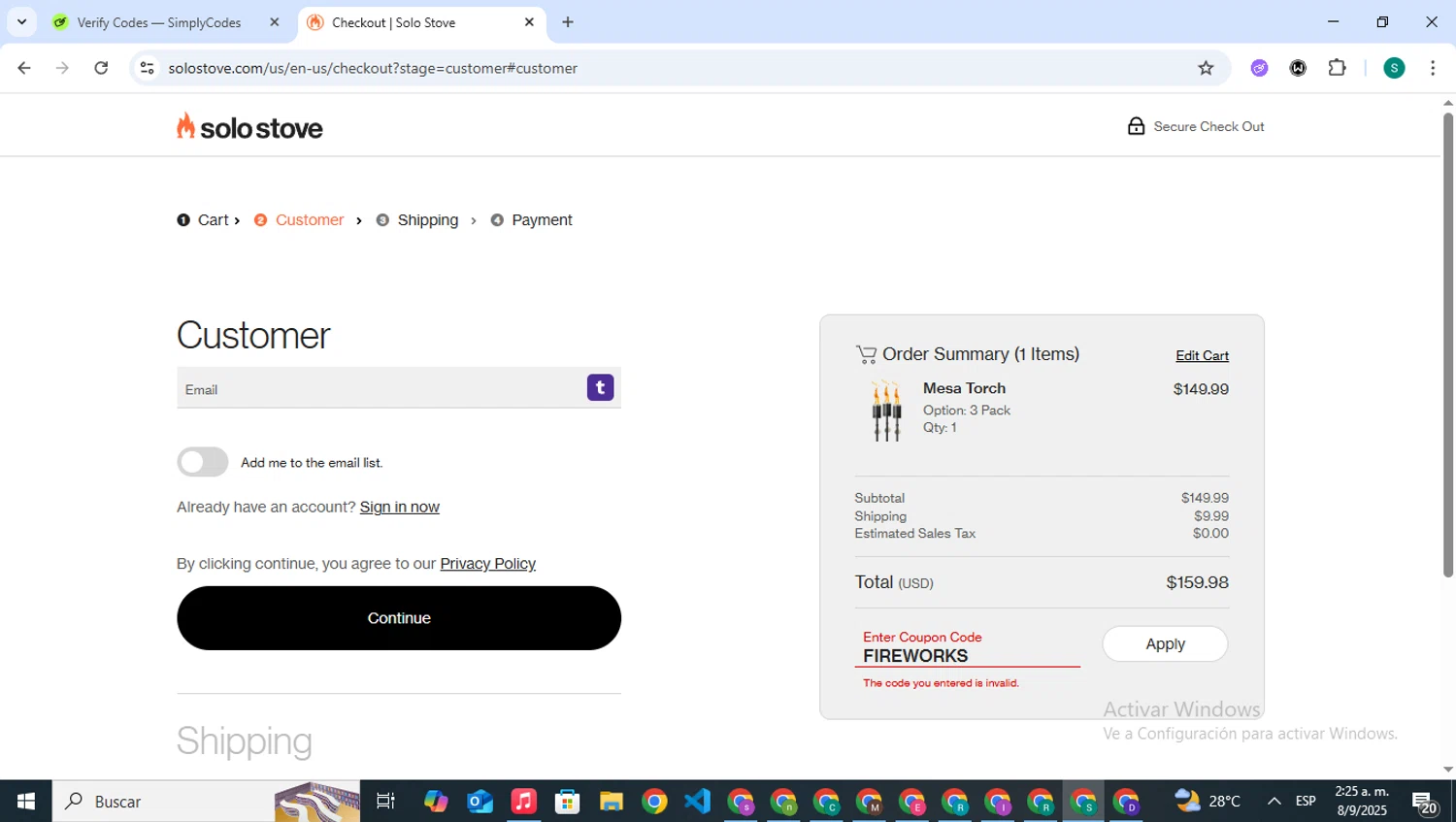Click the 'Mesa Torch' product name

964,388
